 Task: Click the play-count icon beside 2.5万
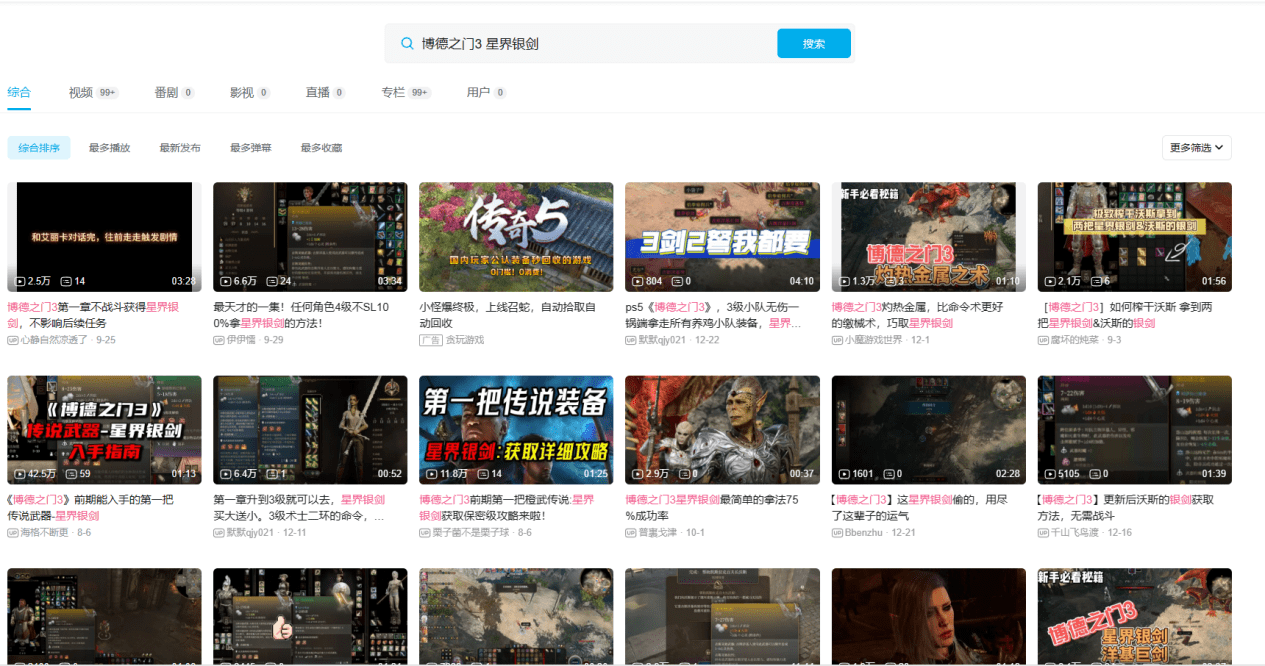tap(21, 281)
